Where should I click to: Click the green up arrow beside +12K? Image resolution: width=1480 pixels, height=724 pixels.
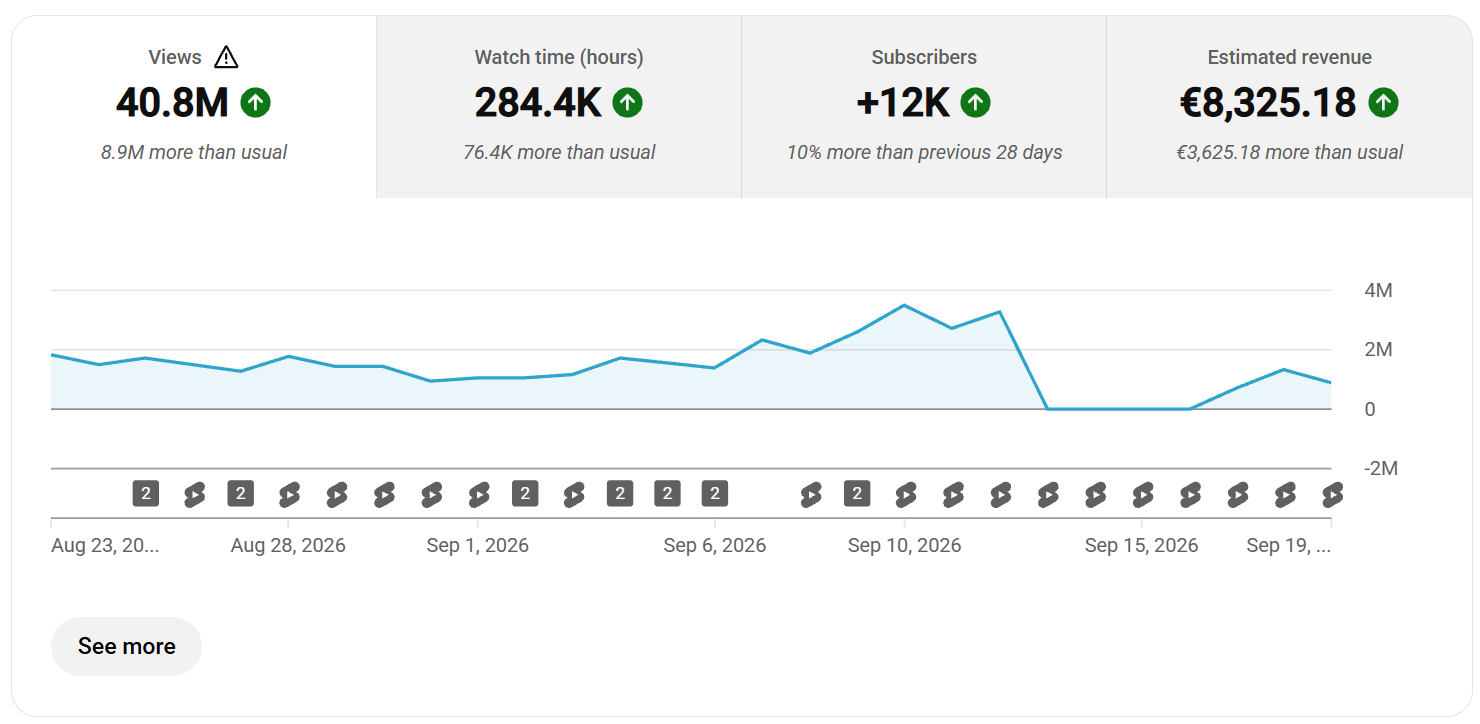coord(976,102)
